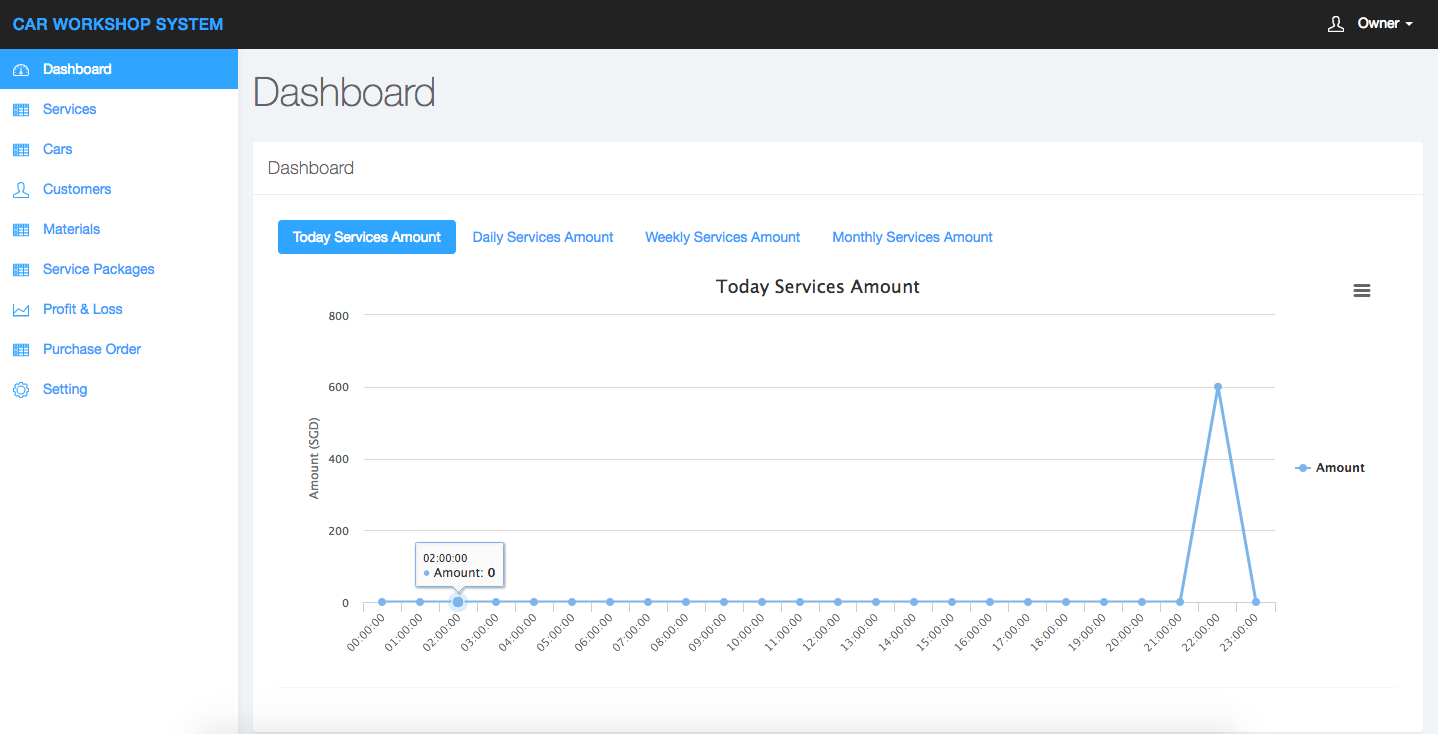Click the 02:00:00 highlighted data point

pyautogui.click(x=458, y=602)
